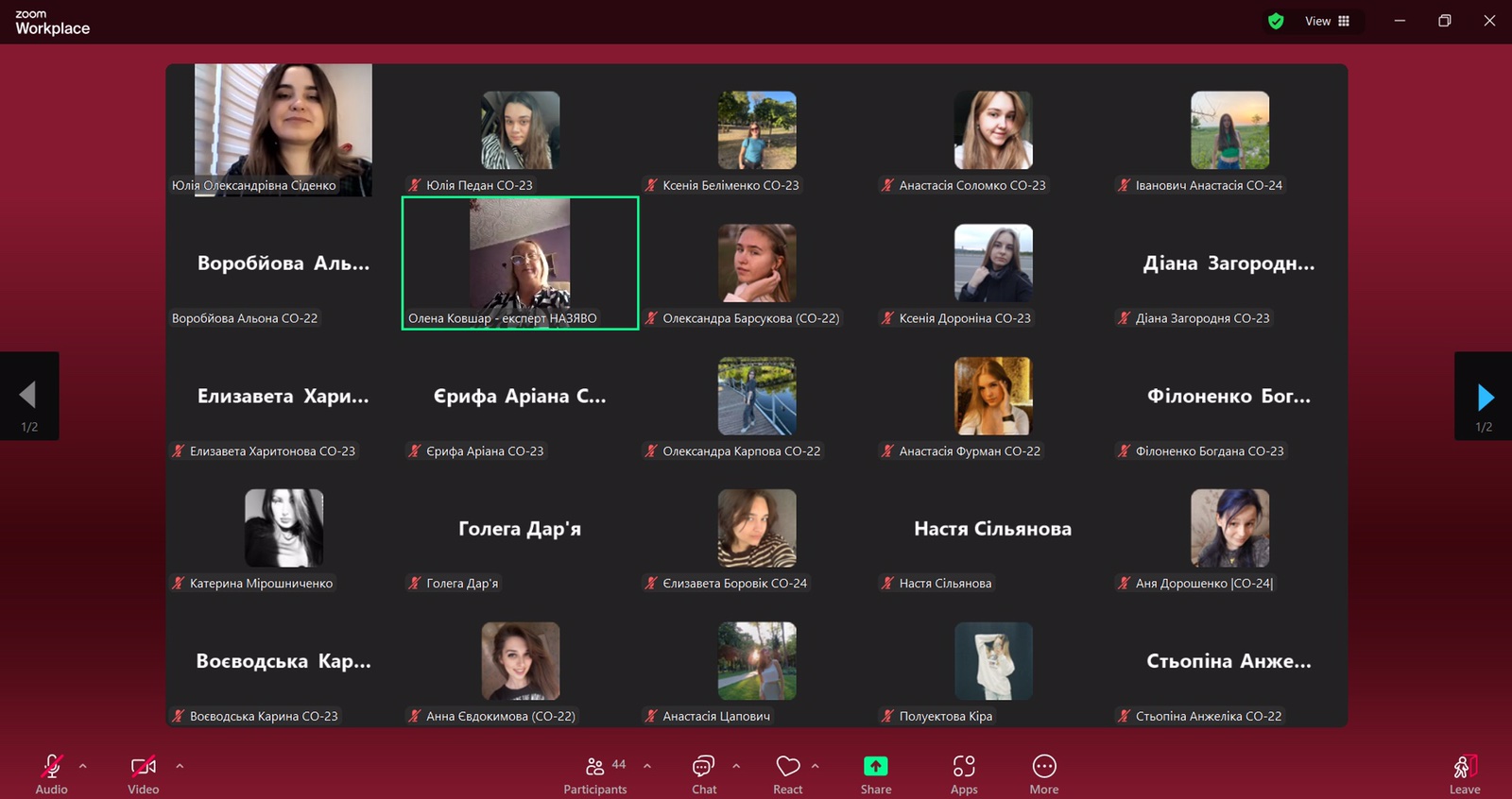Screen dimensions: 1512x799
Task: Click the green encryption shield icon
Action: (x=1276, y=21)
